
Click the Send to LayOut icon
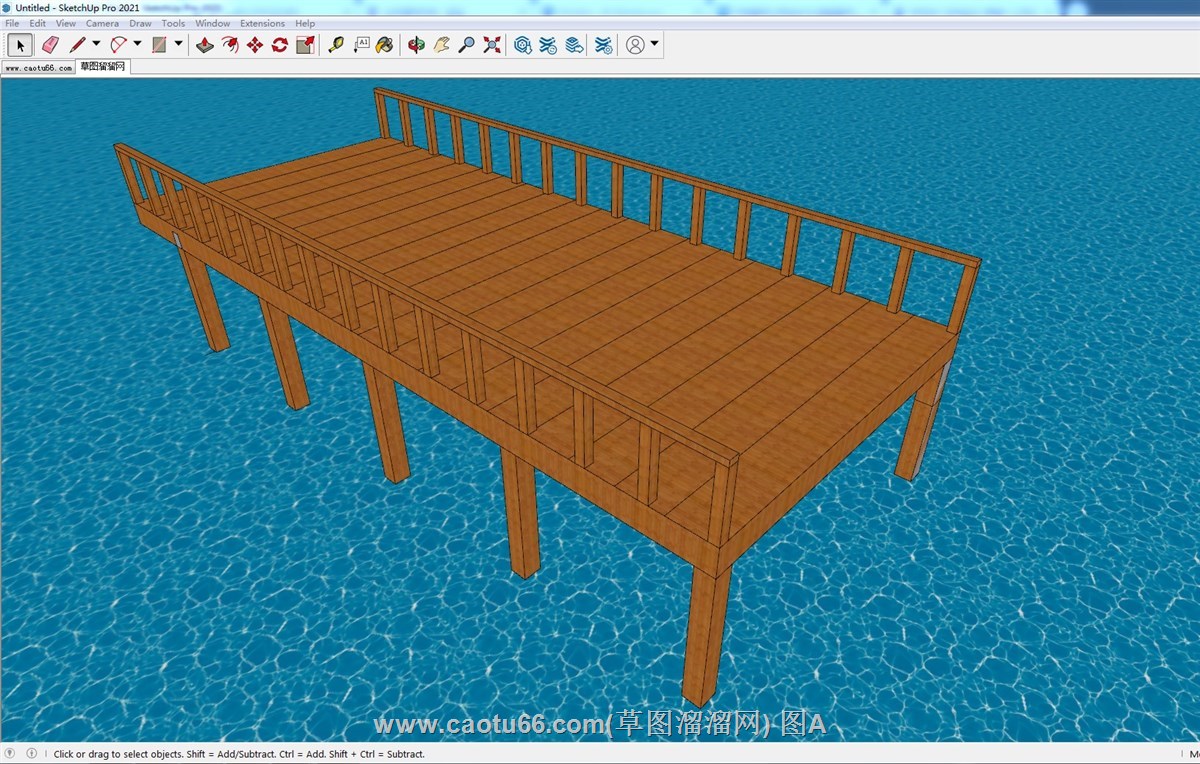(573, 45)
